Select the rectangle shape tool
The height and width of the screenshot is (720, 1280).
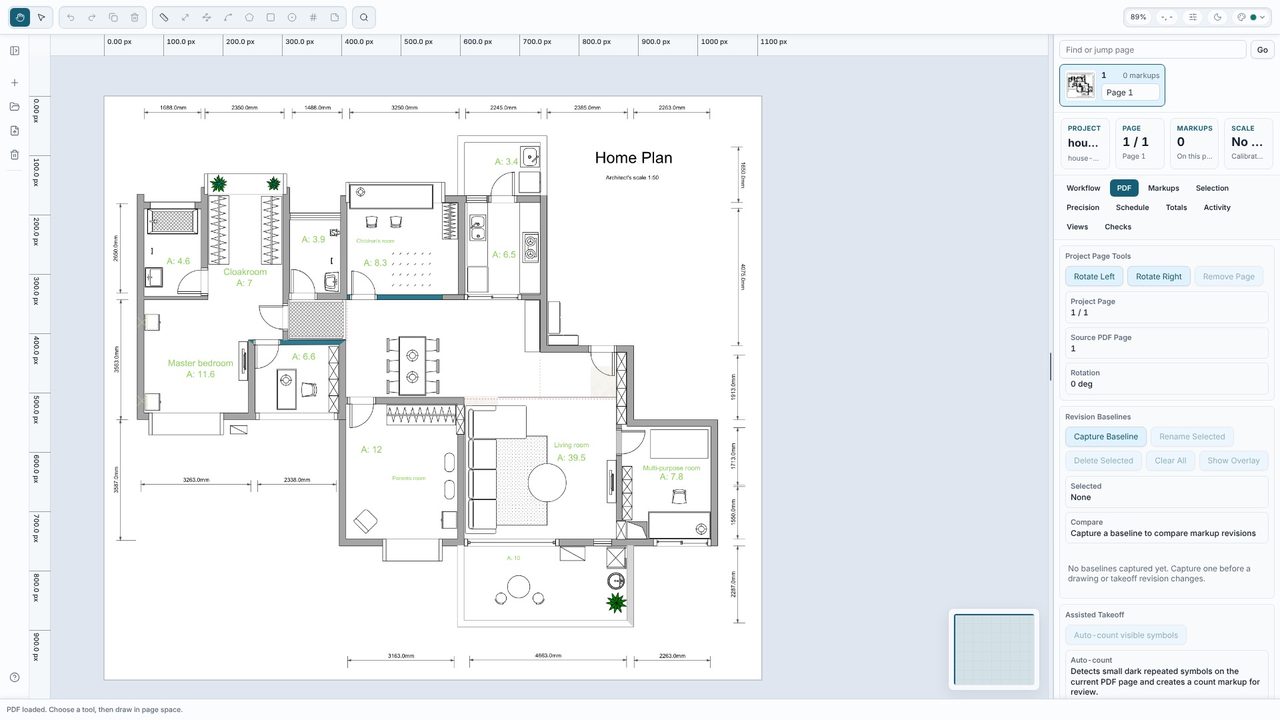pos(271,17)
